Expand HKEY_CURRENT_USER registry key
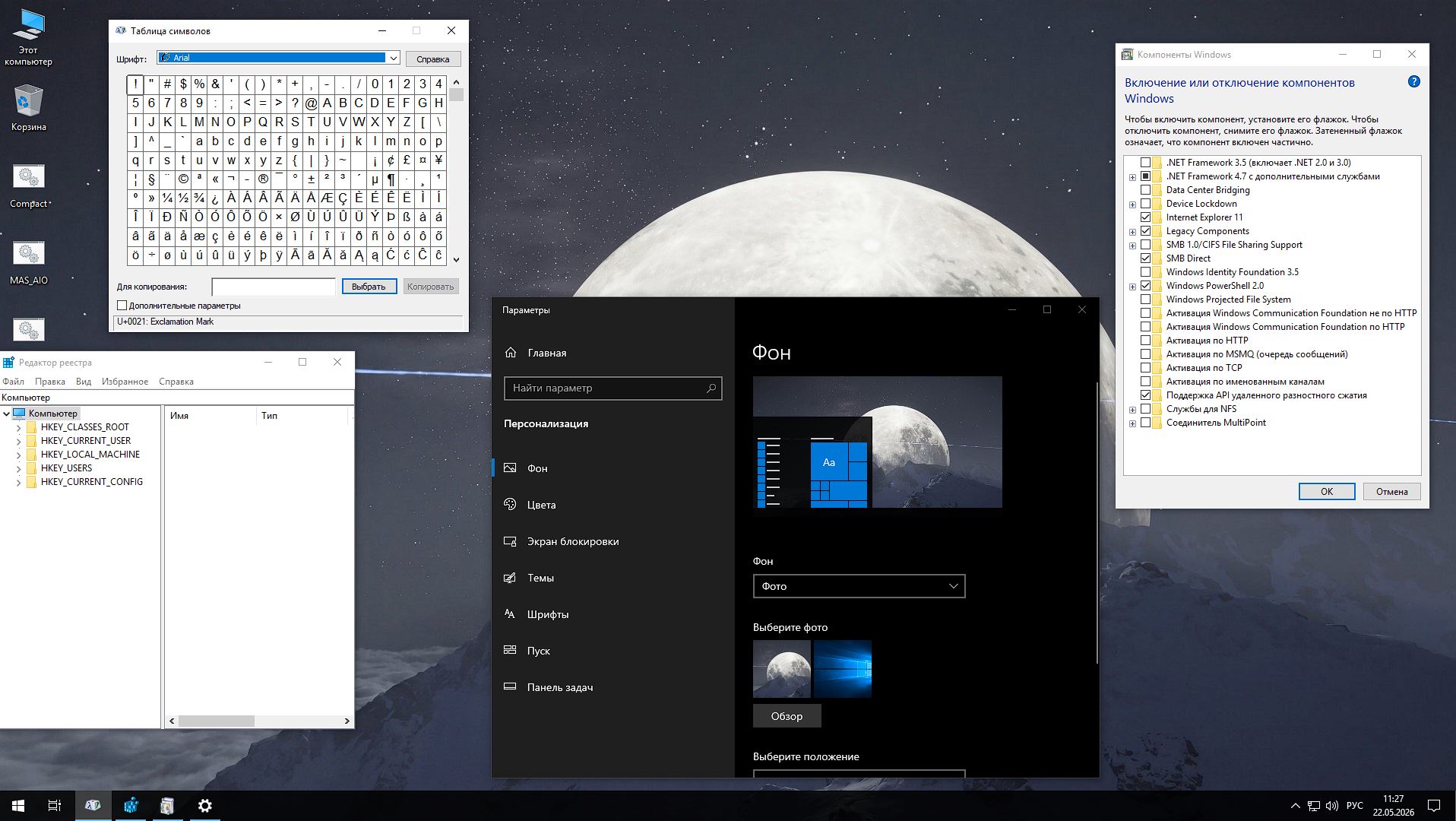 pyautogui.click(x=18, y=442)
